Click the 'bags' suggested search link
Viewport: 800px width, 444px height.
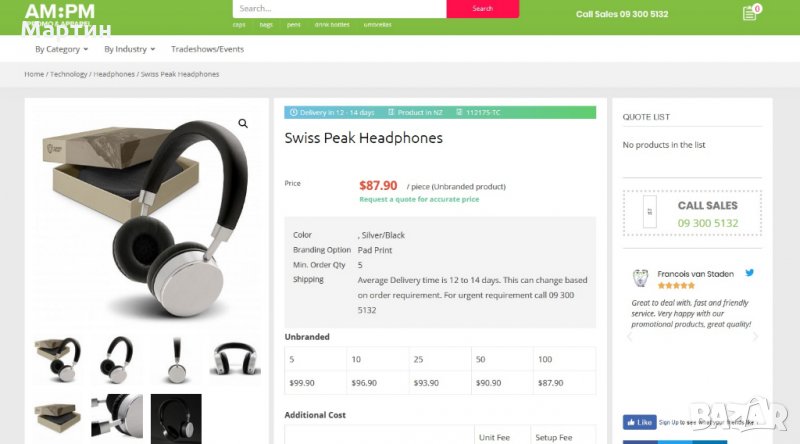(266, 24)
